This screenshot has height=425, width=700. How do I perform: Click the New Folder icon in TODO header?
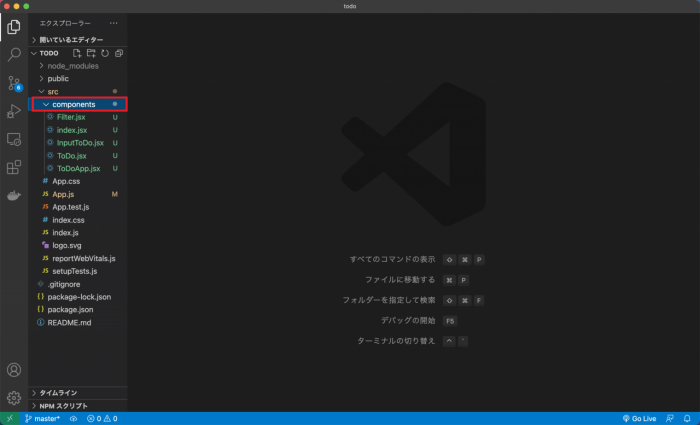[91, 53]
